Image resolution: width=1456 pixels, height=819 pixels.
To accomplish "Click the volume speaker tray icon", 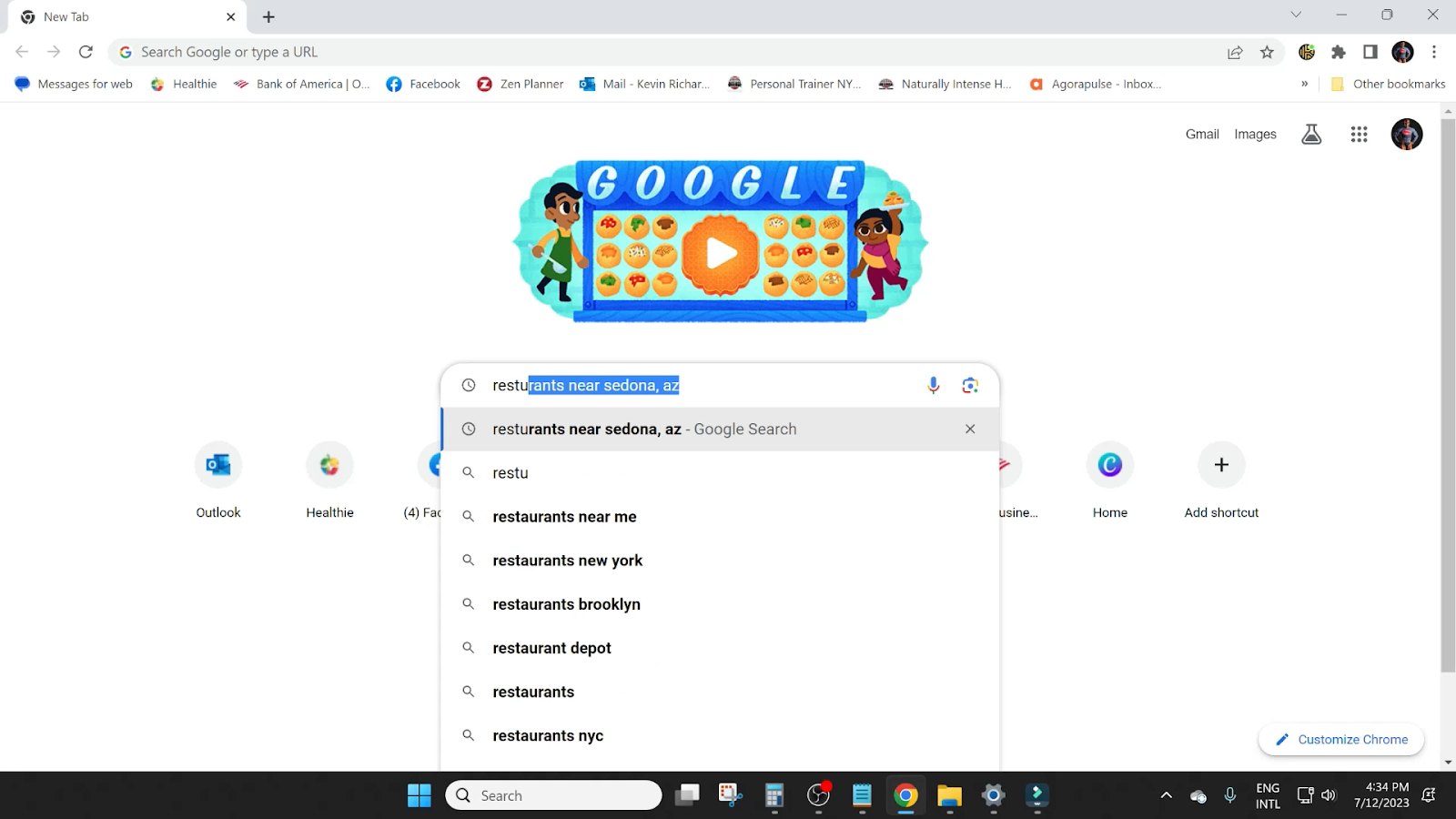I will point(1329,795).
